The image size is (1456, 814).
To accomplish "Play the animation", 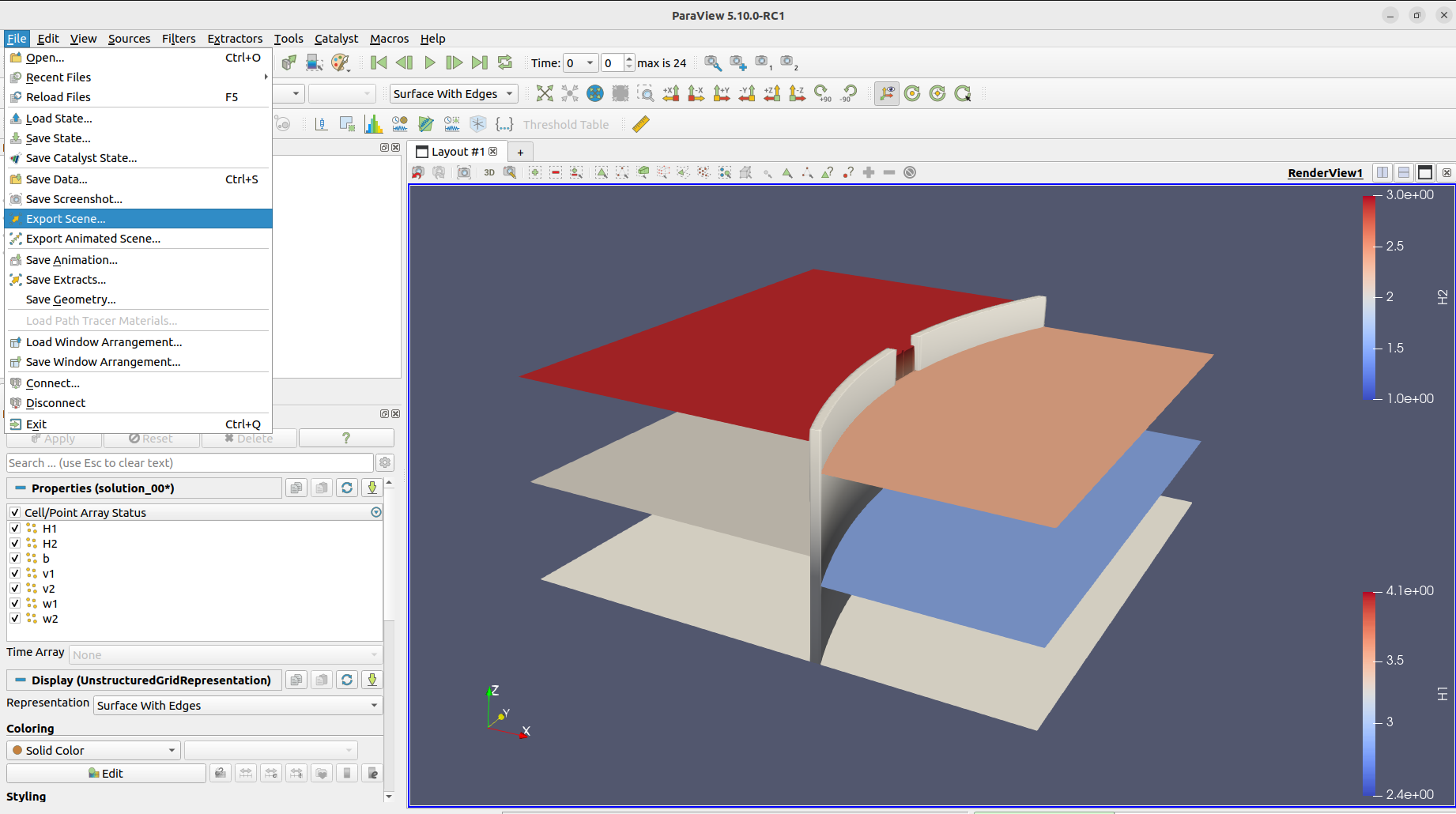I will 429,62.
